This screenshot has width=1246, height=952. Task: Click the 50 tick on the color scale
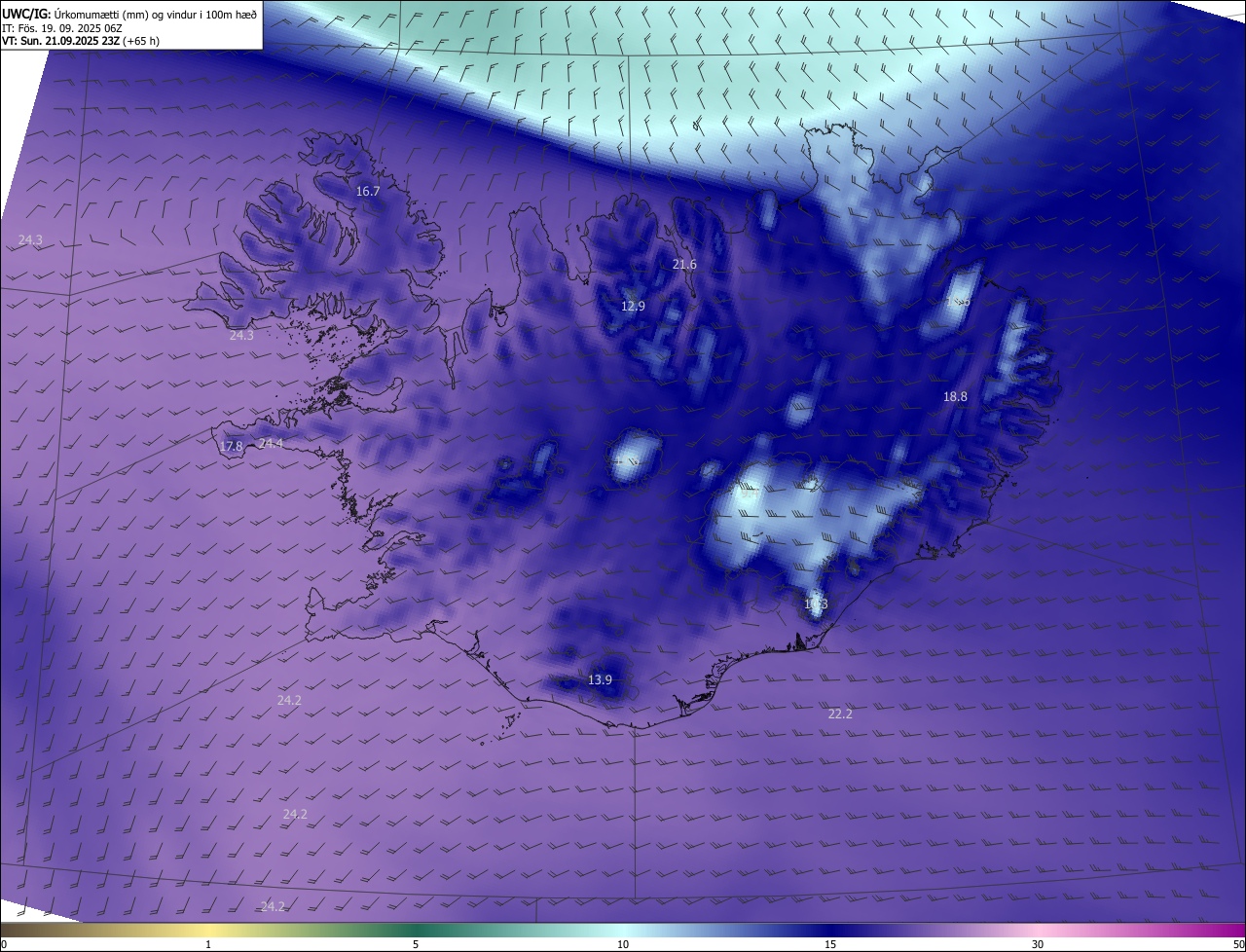(x=1238, y=944)
